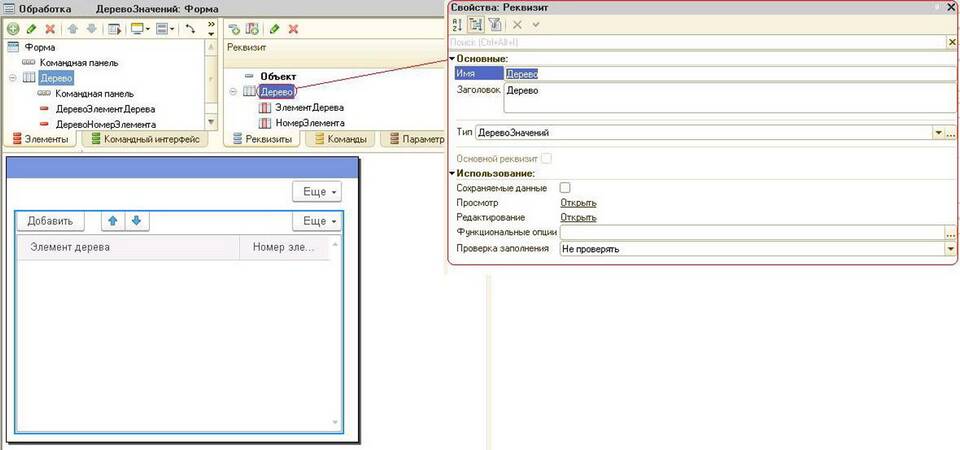Switch to the Командный интерфейс tab
Image resolution: width=960 pixels, height=450 pixels.
click(x=145, y=140)
